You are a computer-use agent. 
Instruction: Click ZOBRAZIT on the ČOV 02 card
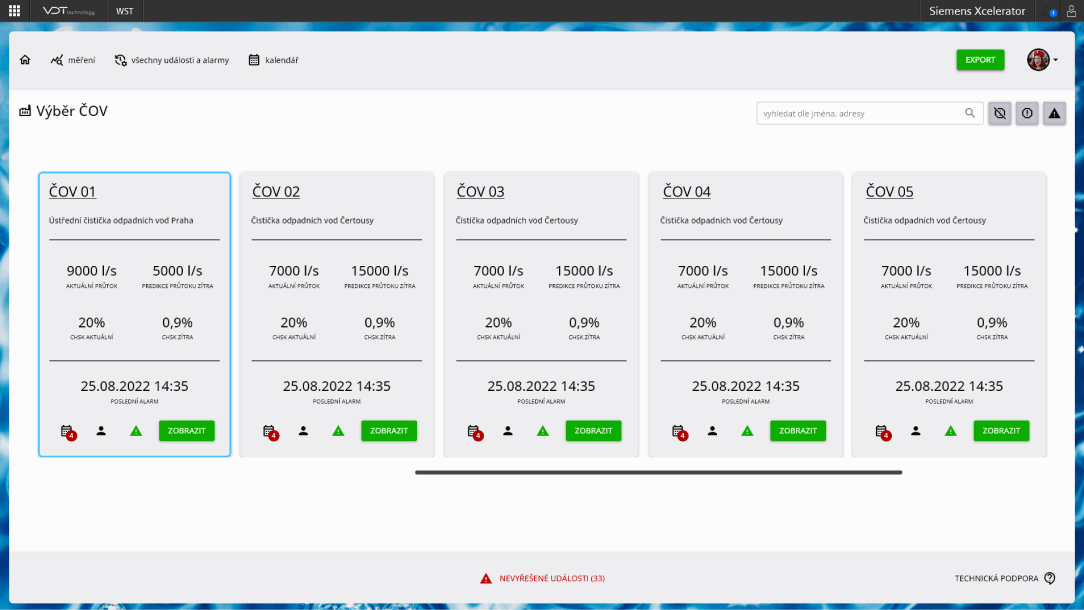[x=388, y=431]
